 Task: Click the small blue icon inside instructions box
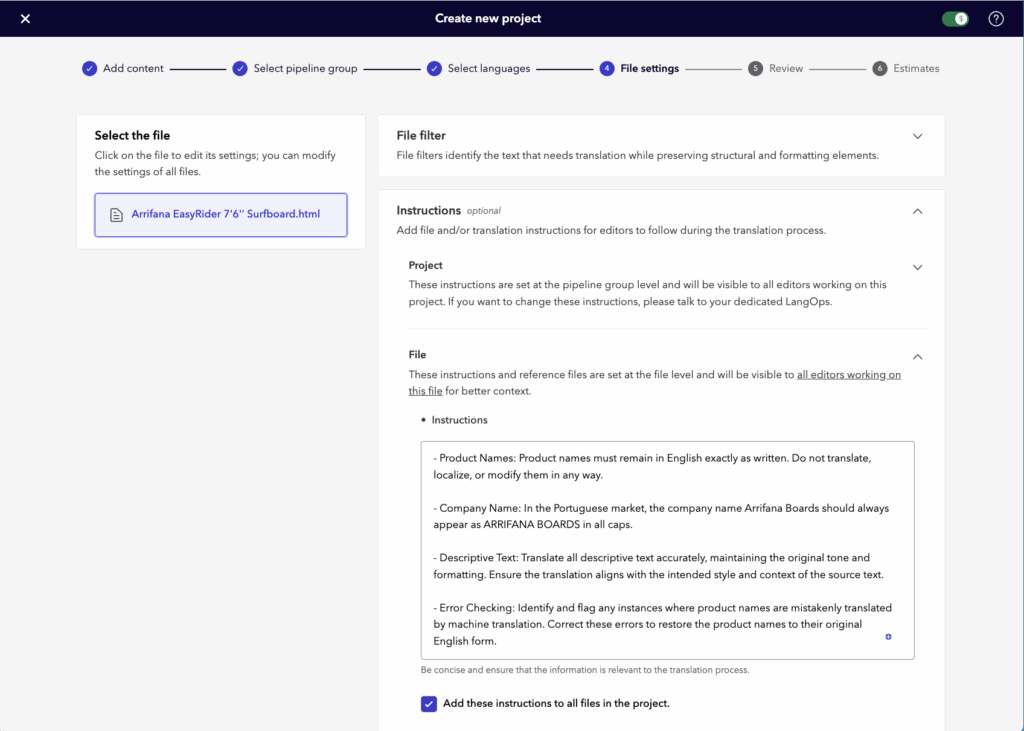(888, 637)
